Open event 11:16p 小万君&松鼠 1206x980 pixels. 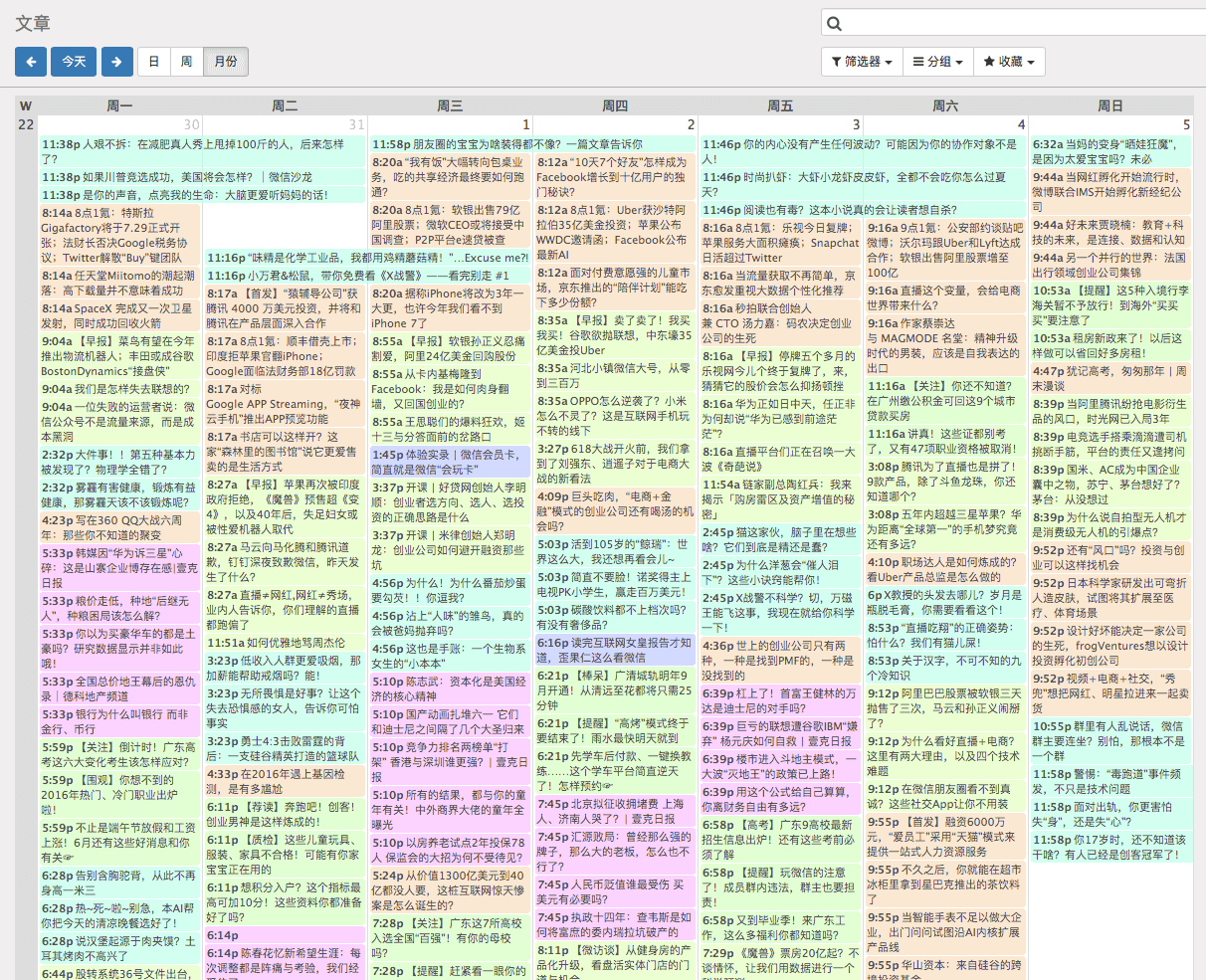[x=367, y=276]
